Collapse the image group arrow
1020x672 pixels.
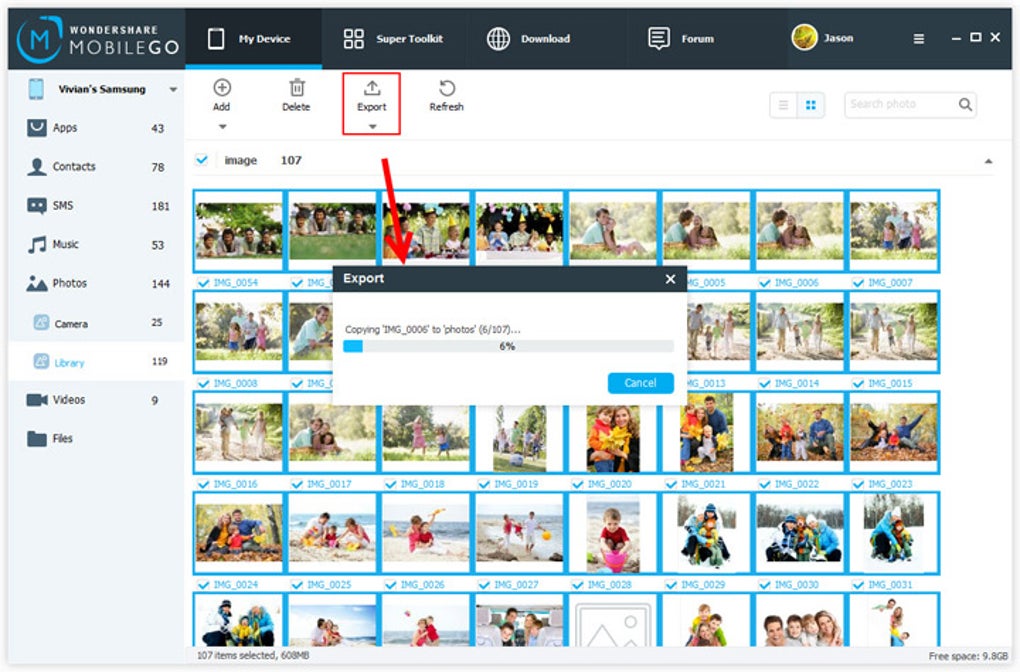pos(988,161)
